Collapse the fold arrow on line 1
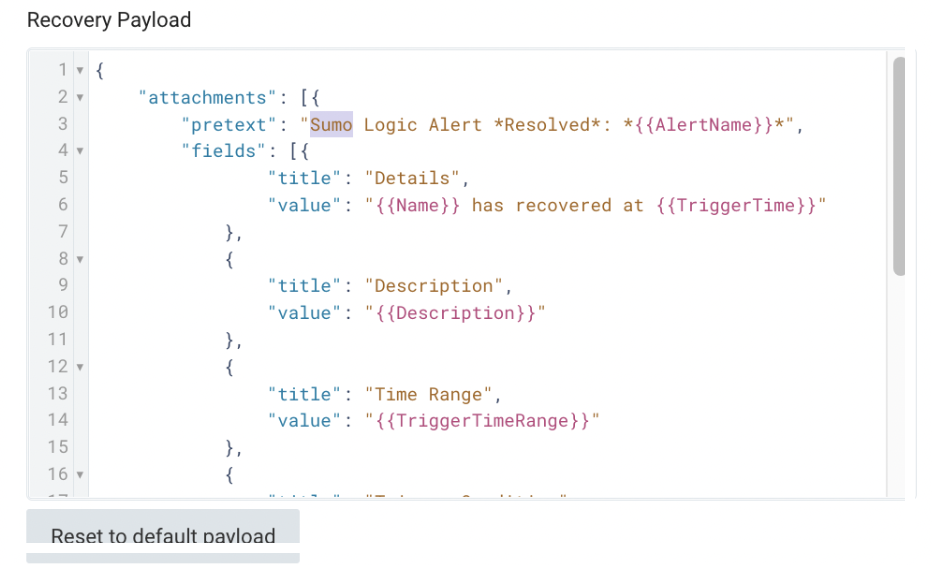The height and width of the screenshot is (565, 932). (80, 71)
